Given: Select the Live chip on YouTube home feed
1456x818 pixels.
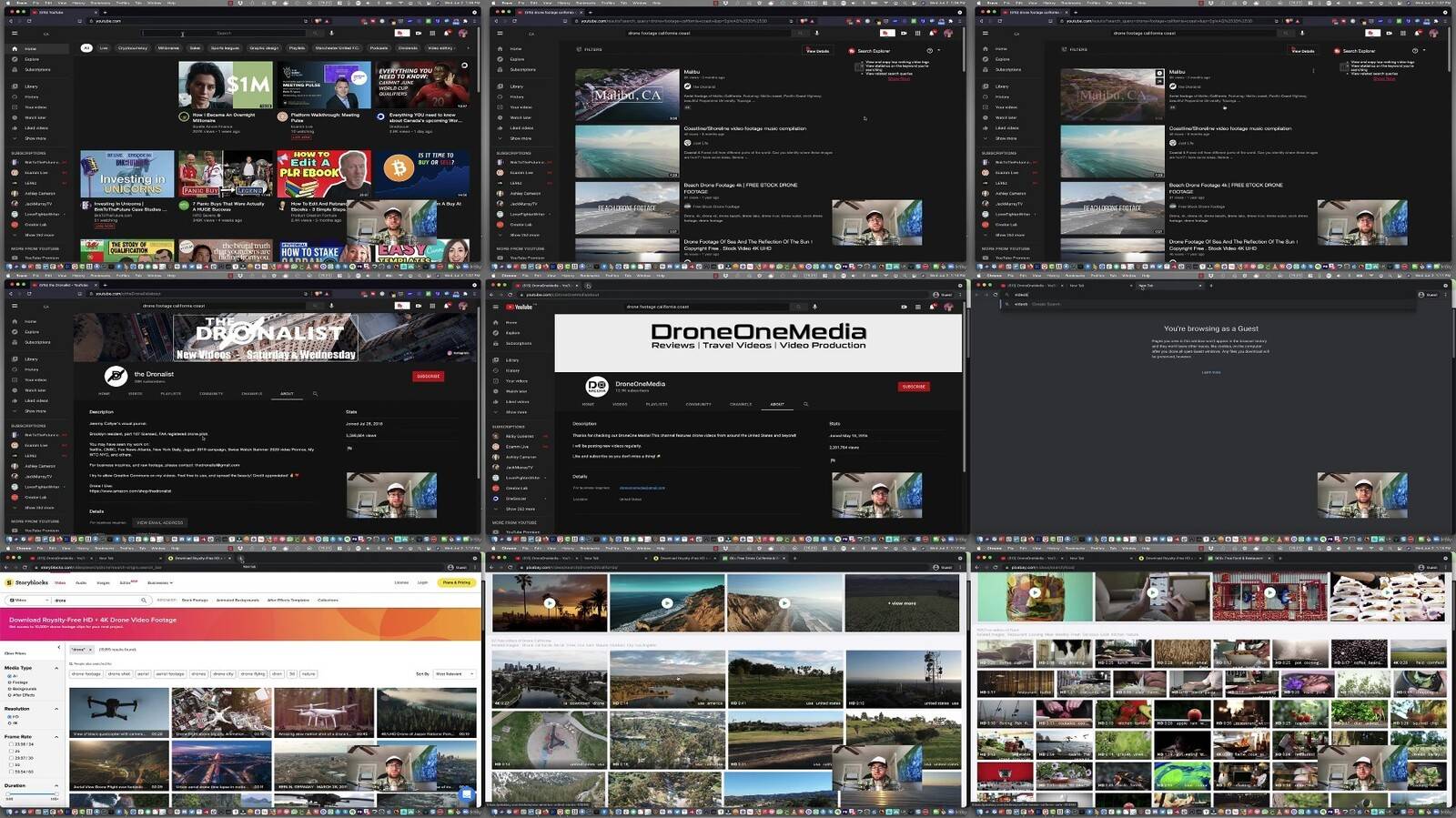Looking at the screenshot, I should click(104, 48).
